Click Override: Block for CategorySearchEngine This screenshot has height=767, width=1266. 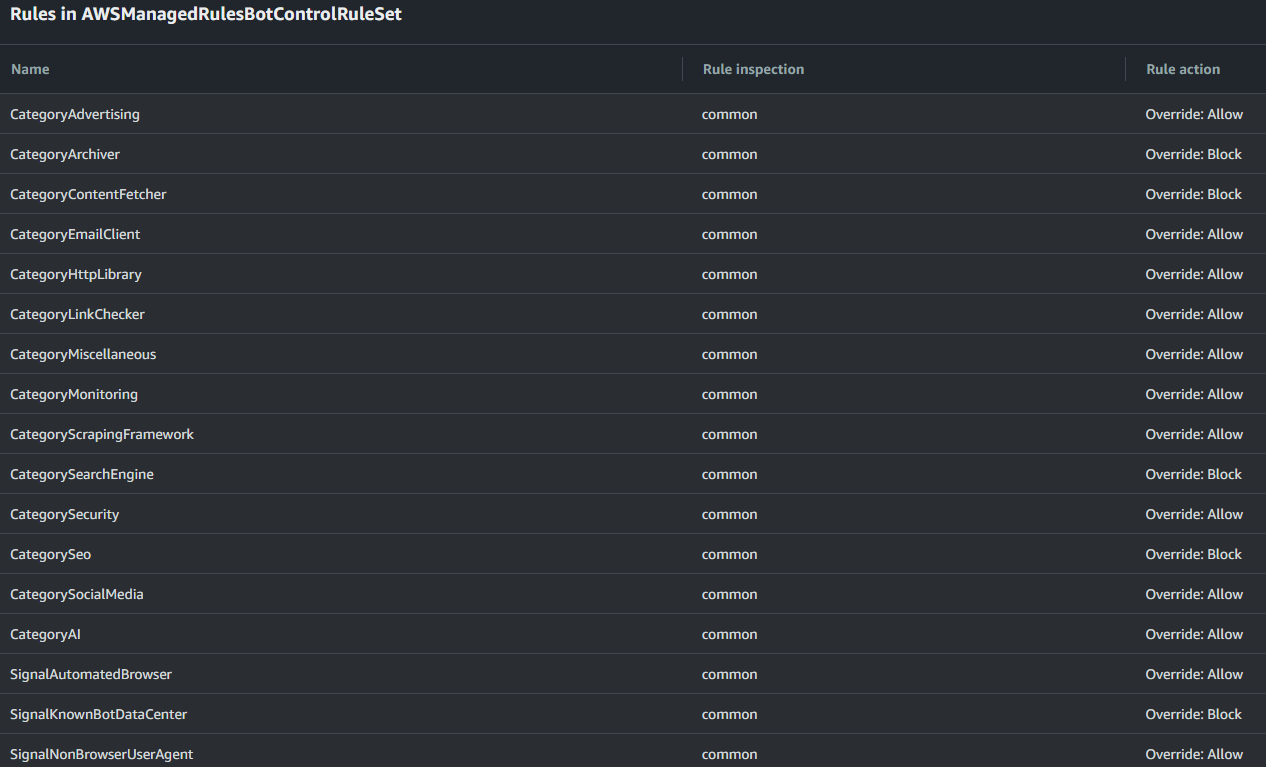(x=1194, y=474)
